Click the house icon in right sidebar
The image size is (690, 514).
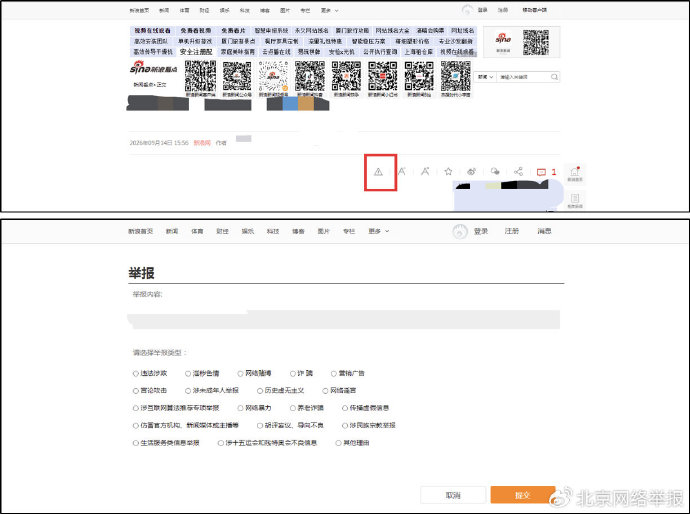tap(575, 173)
